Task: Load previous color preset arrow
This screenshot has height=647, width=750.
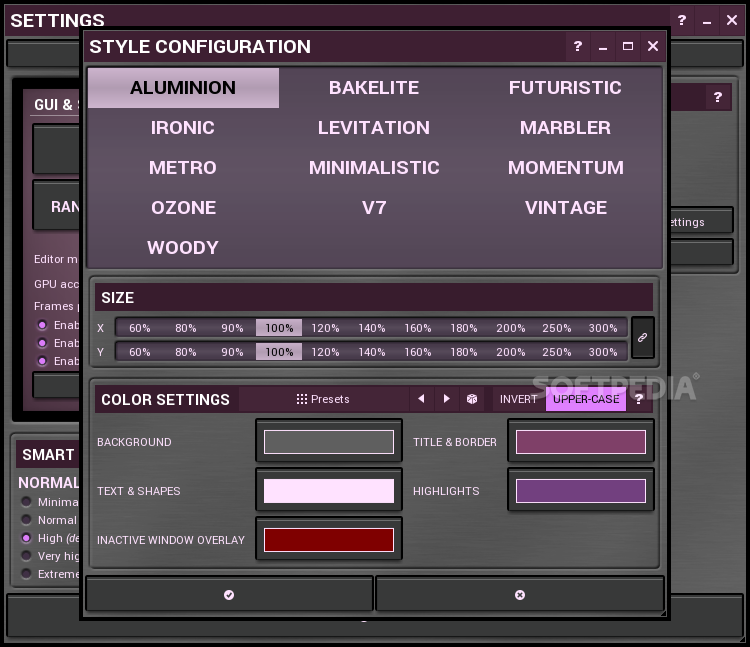Action: coord(421,399)
